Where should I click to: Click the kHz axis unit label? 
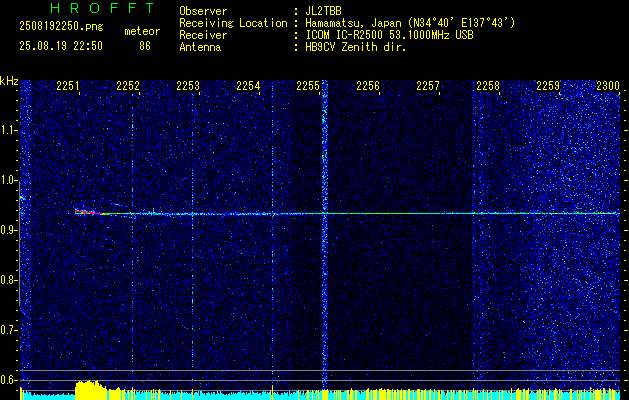[9, 81]
